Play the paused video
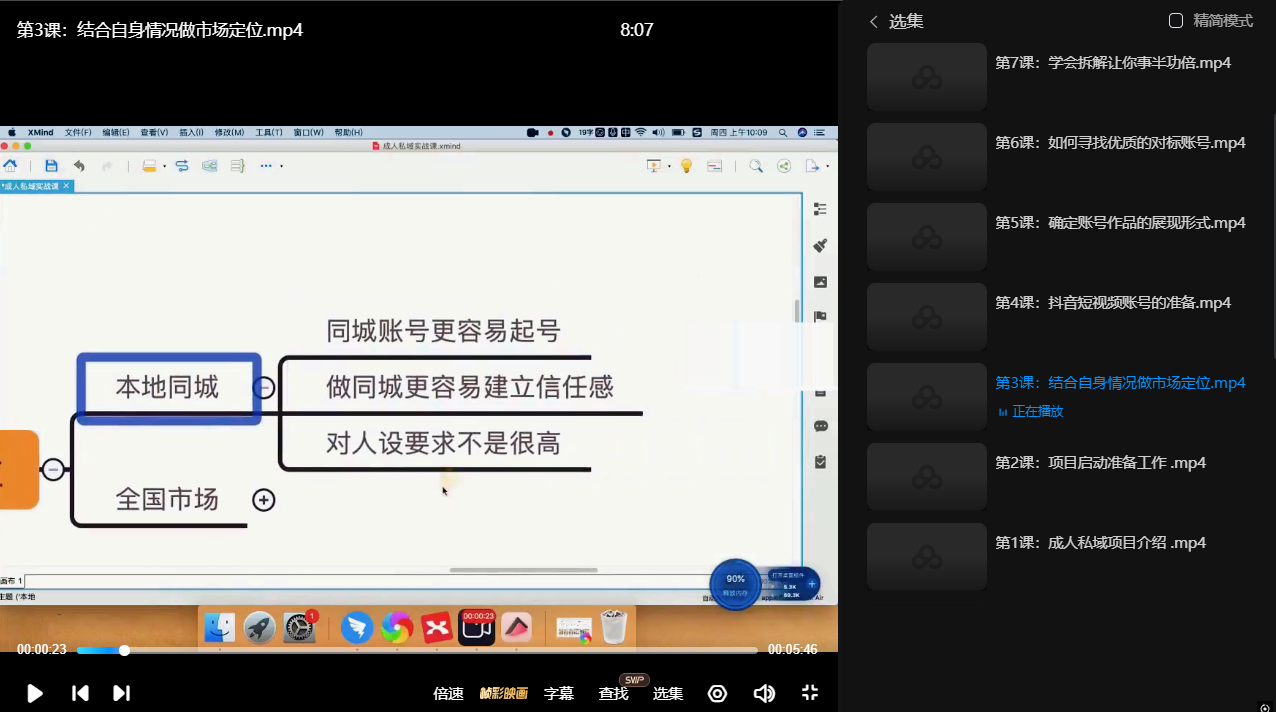The width and height of the screenshot is (1276, 712). click(34, 693)
